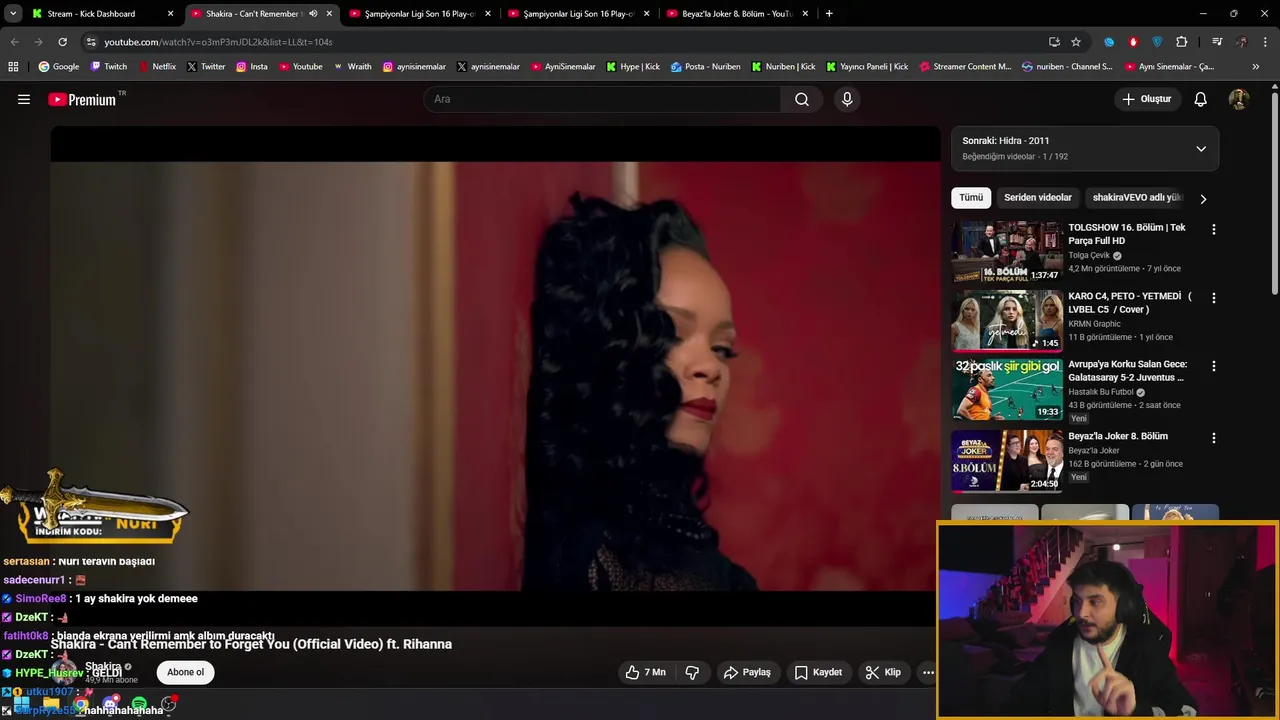Screen dimensions: 1280x720
Task: Open a new browser tab
Action: (x=829, y=14)
